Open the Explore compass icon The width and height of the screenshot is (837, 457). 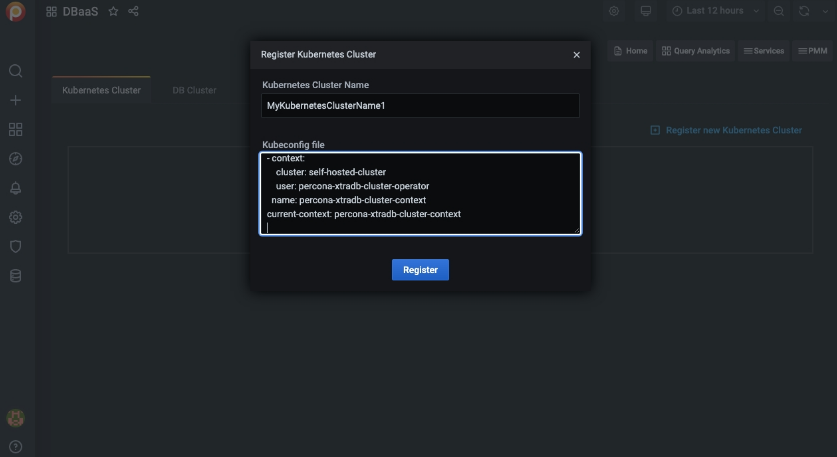point(15,159)
